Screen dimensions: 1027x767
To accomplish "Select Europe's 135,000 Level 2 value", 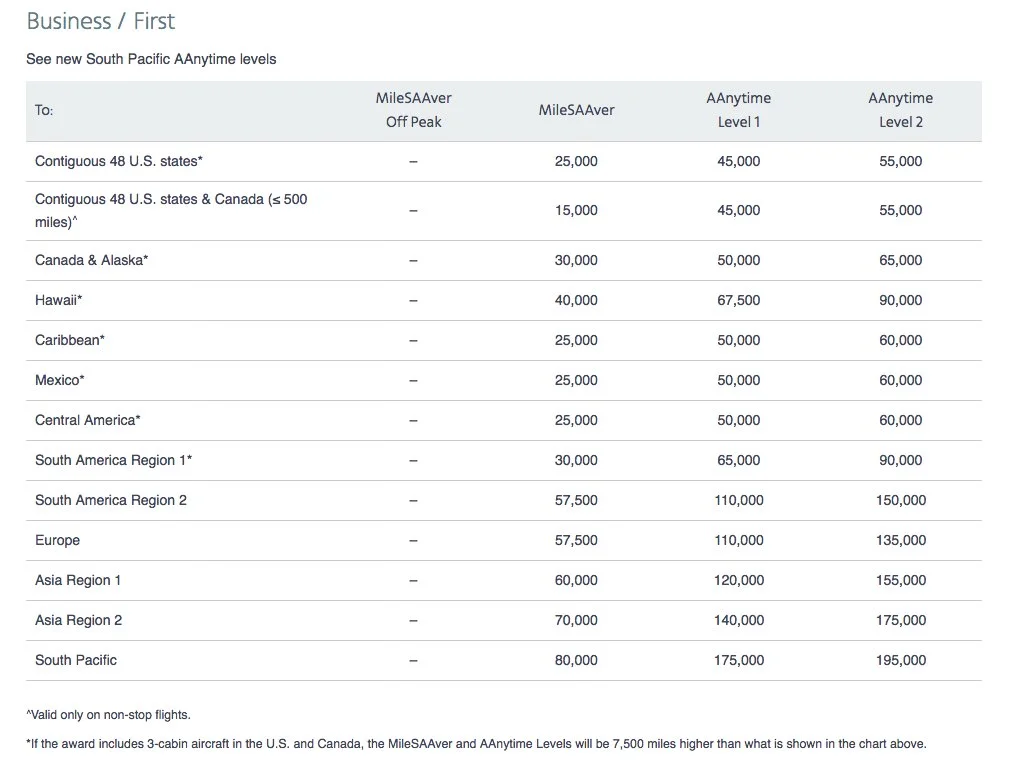I will (x=901, y=540).
